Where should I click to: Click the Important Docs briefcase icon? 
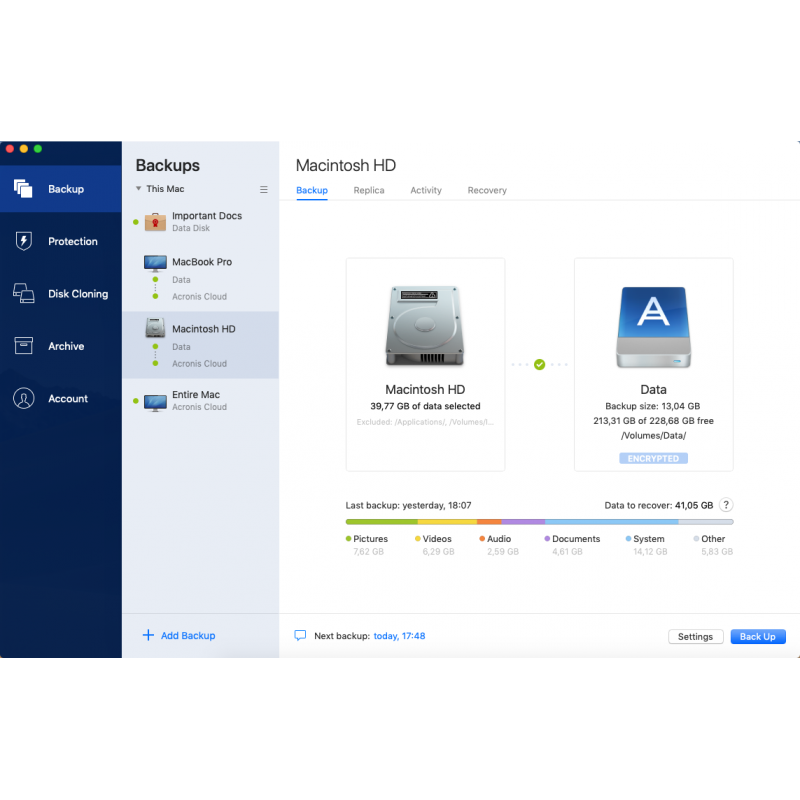pyautogui.click(x=155, y=221)
